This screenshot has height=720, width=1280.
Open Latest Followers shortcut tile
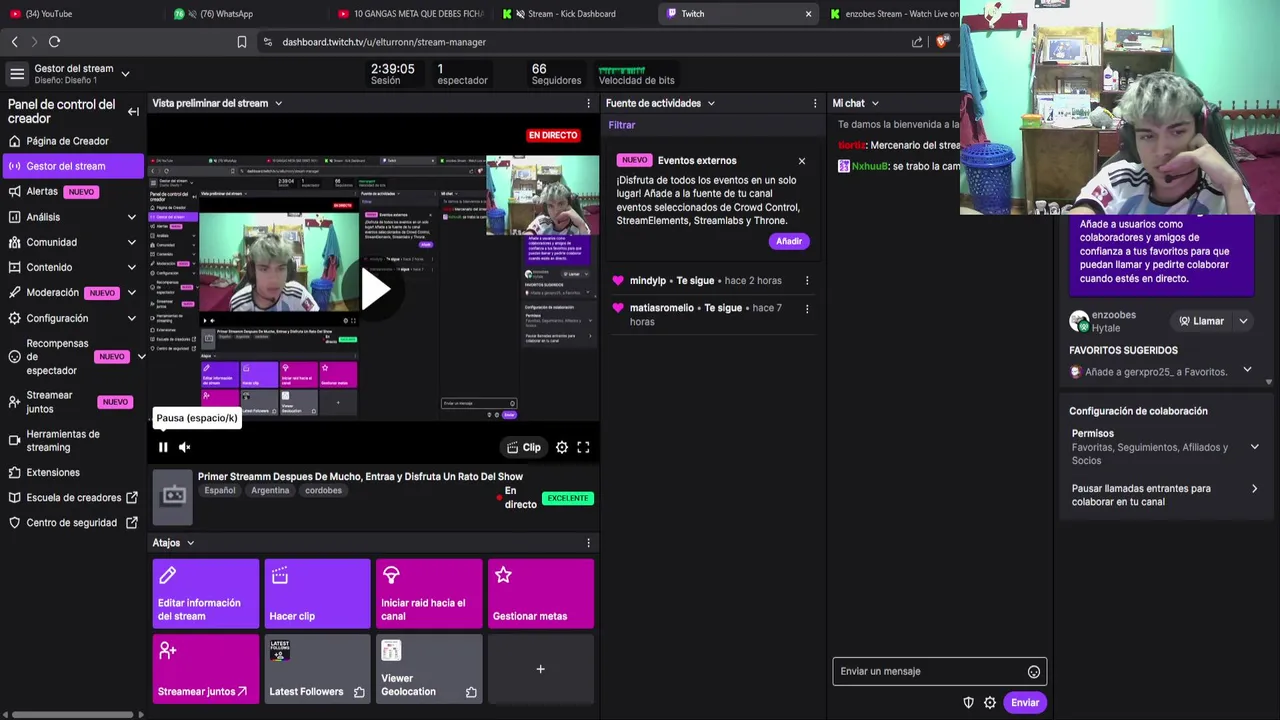[x=318, y=669]
